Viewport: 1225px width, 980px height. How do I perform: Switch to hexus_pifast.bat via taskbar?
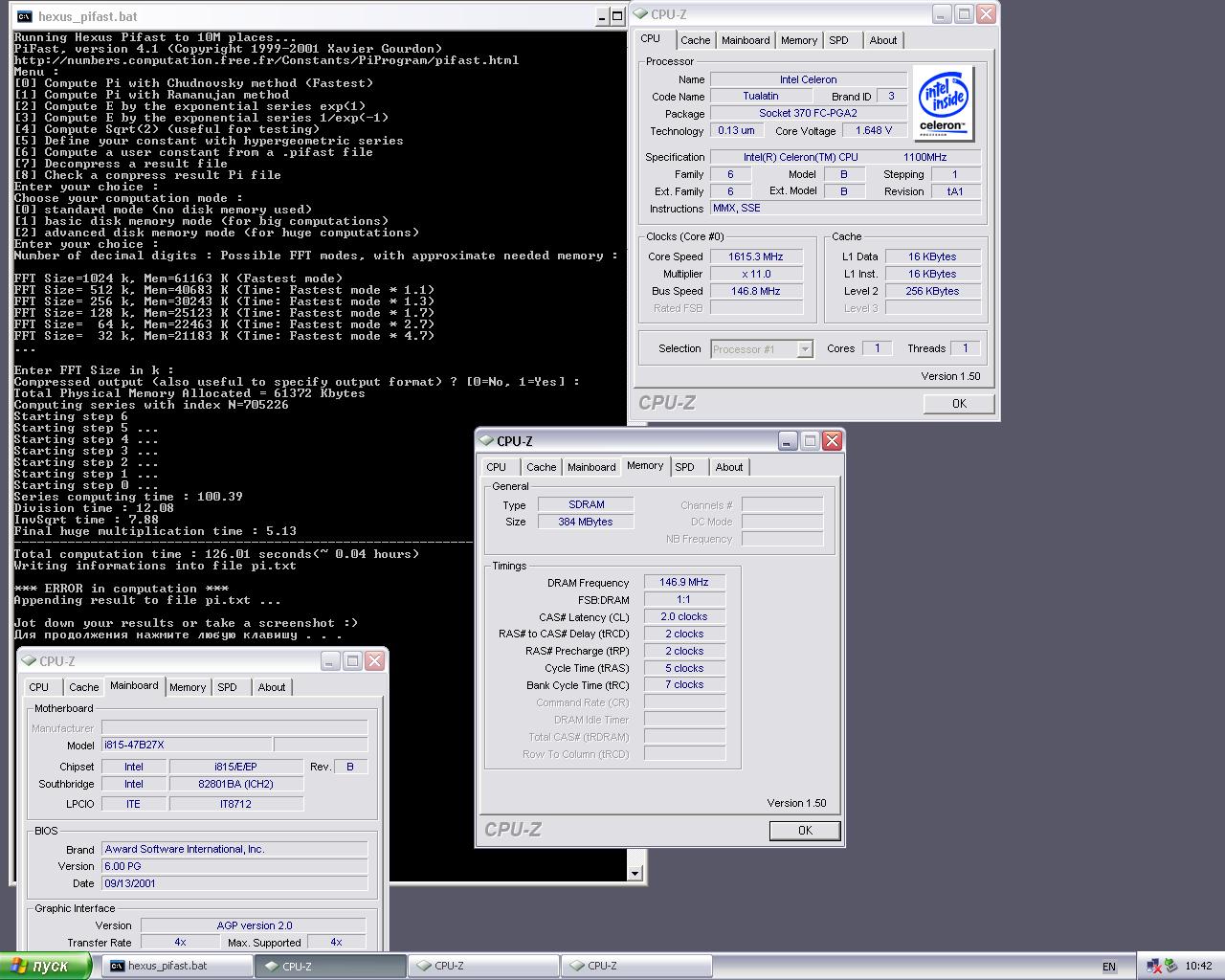177,966
